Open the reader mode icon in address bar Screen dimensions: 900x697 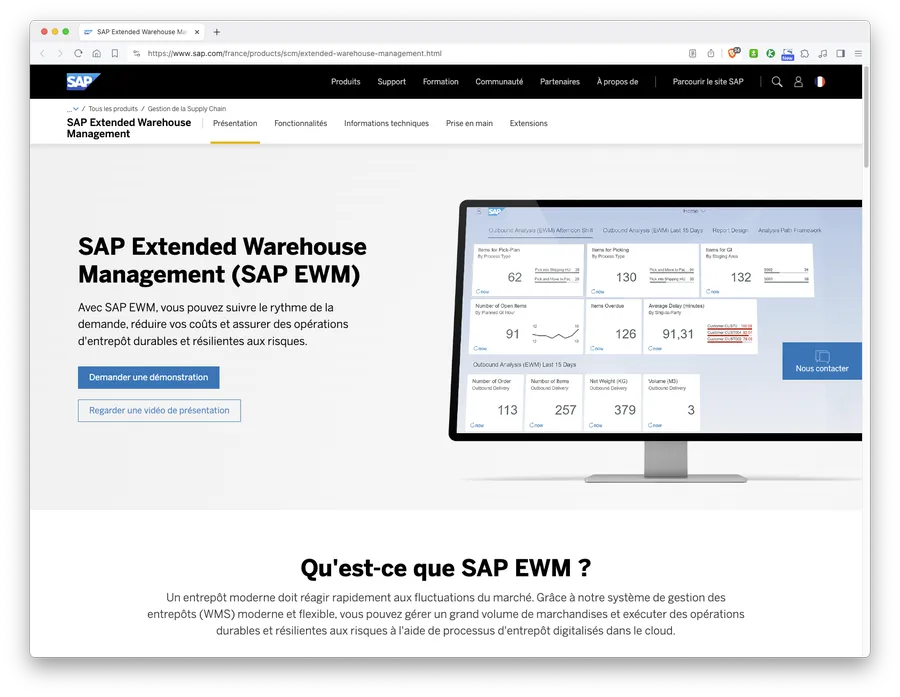pyautogui.click(x=692, y=53)
